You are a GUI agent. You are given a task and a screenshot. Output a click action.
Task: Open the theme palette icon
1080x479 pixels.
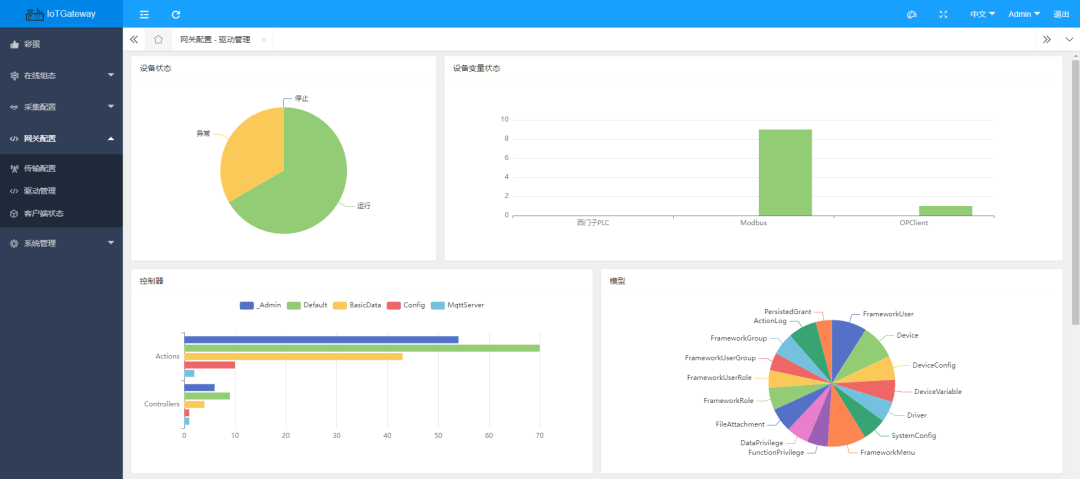pyautogui.click(x=911, y=14)
